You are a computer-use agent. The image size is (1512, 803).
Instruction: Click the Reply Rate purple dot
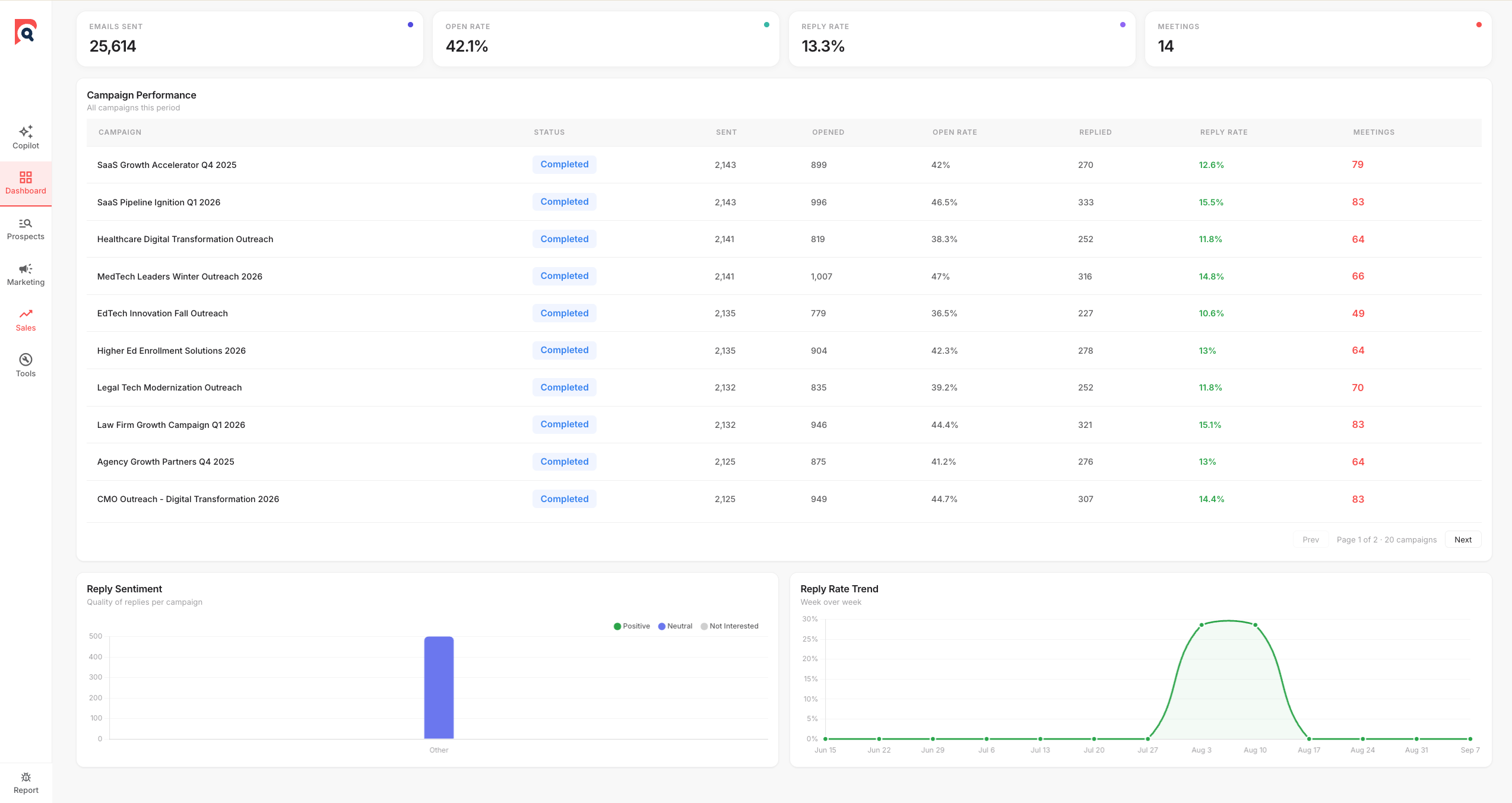point(1123,25)
